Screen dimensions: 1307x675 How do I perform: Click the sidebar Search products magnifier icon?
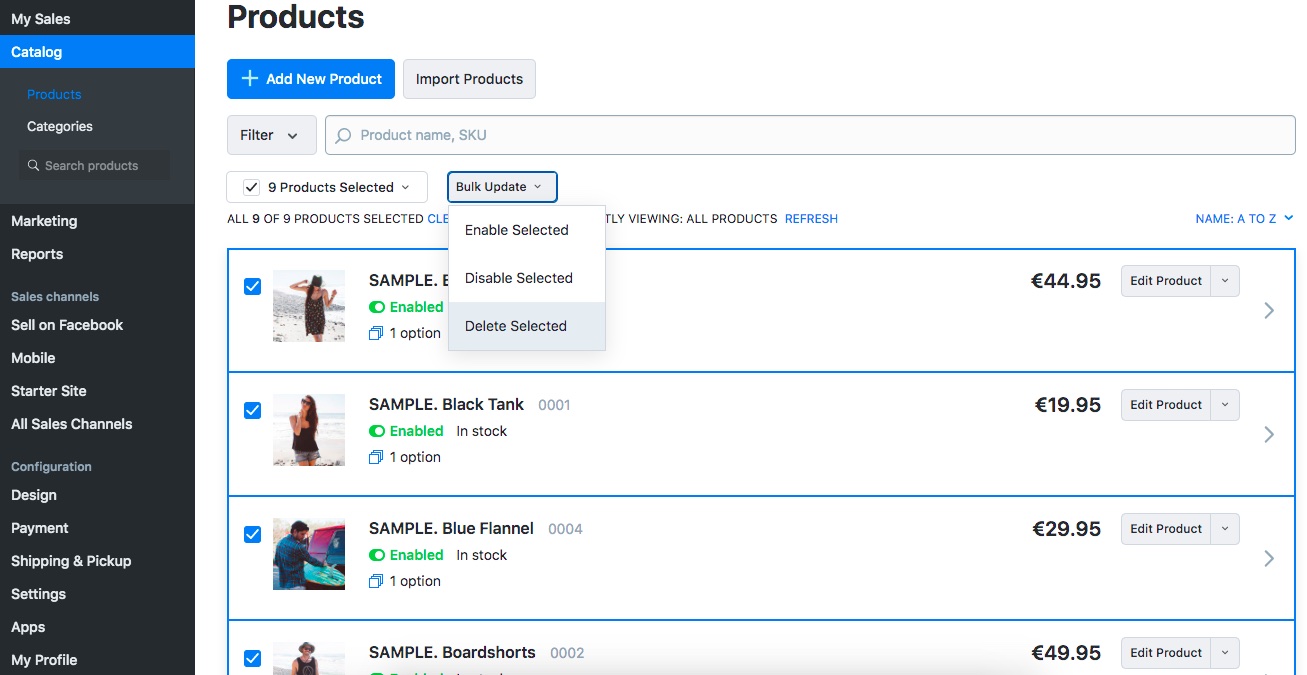(x=34, y=165)
